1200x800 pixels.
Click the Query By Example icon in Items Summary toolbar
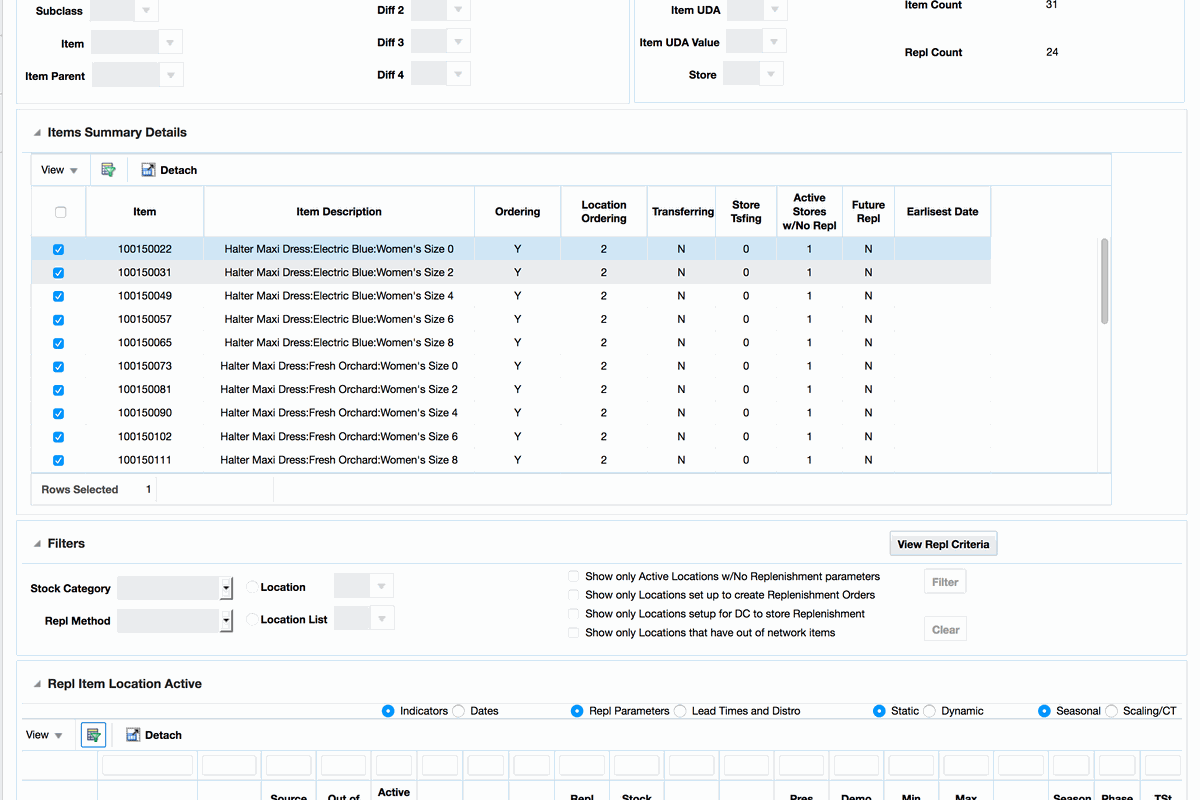(x=108, y=170)
